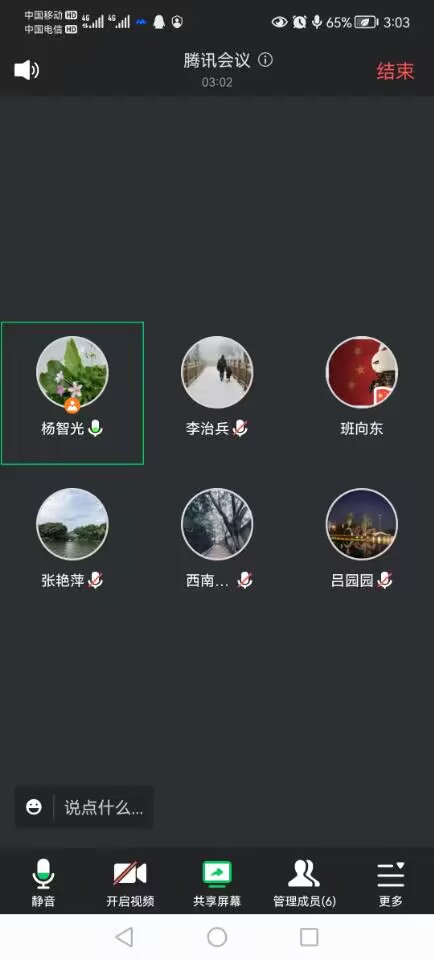Tap 张艳萍 lake avatar
Image resolution: width=434 pixels, height=960 pixels.
point(72,524)
